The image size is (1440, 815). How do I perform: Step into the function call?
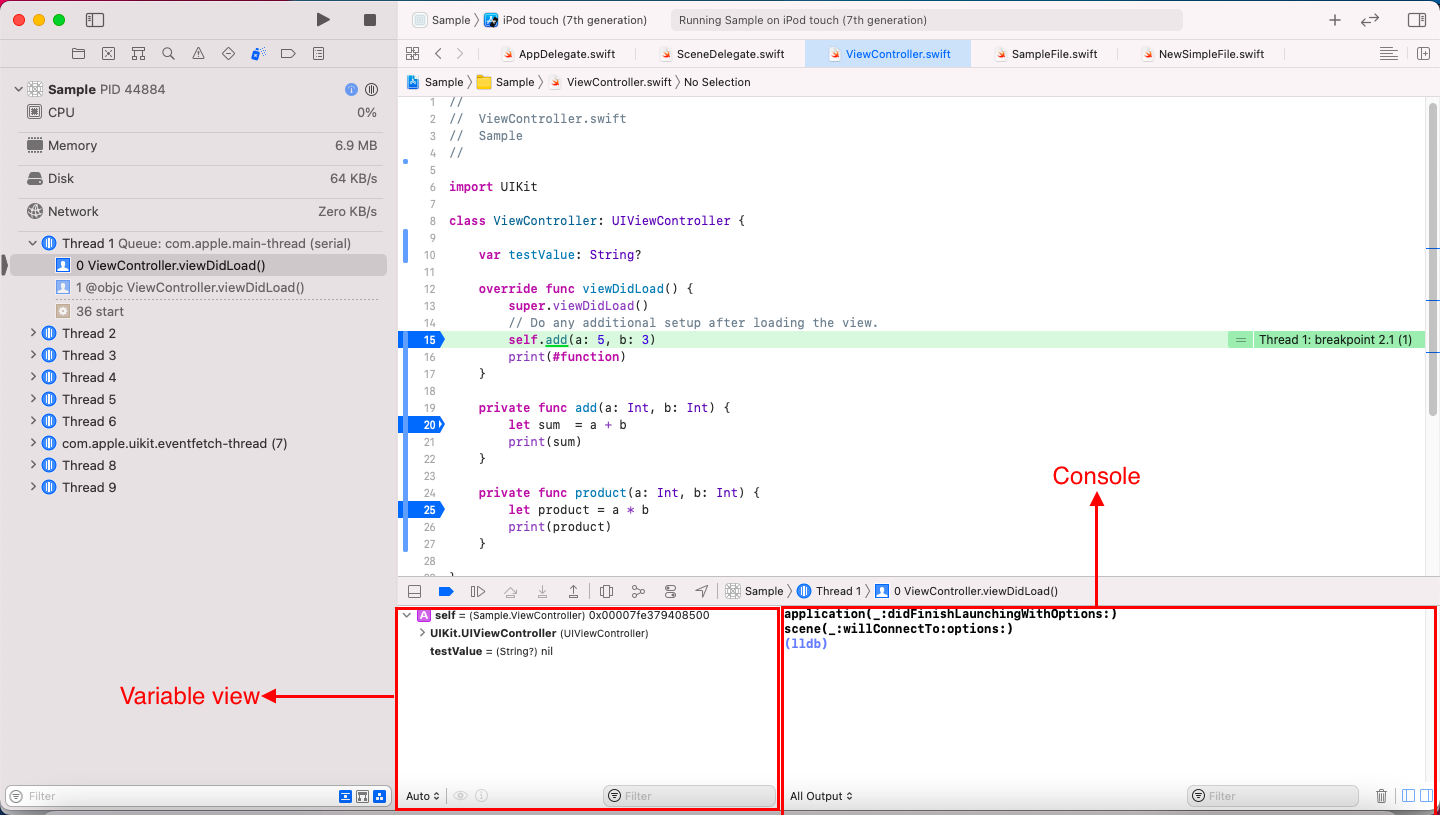pos(542,591)
